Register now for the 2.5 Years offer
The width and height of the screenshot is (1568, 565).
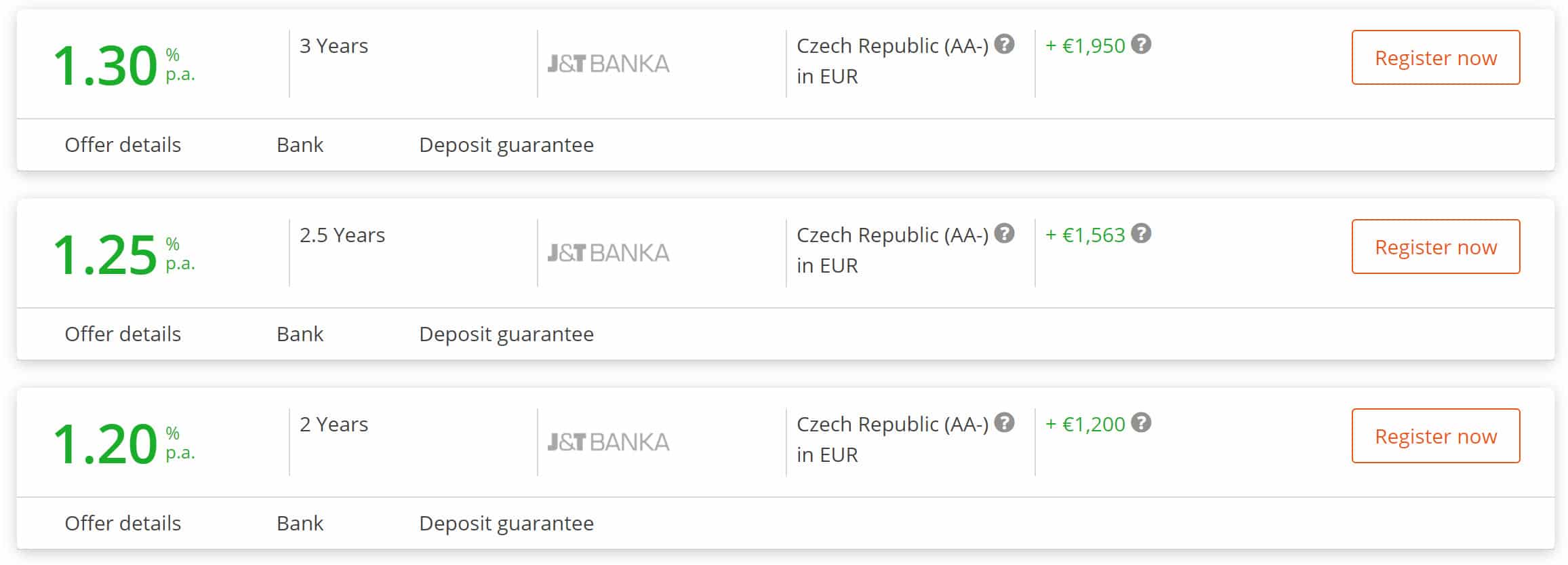(1436, 247)
